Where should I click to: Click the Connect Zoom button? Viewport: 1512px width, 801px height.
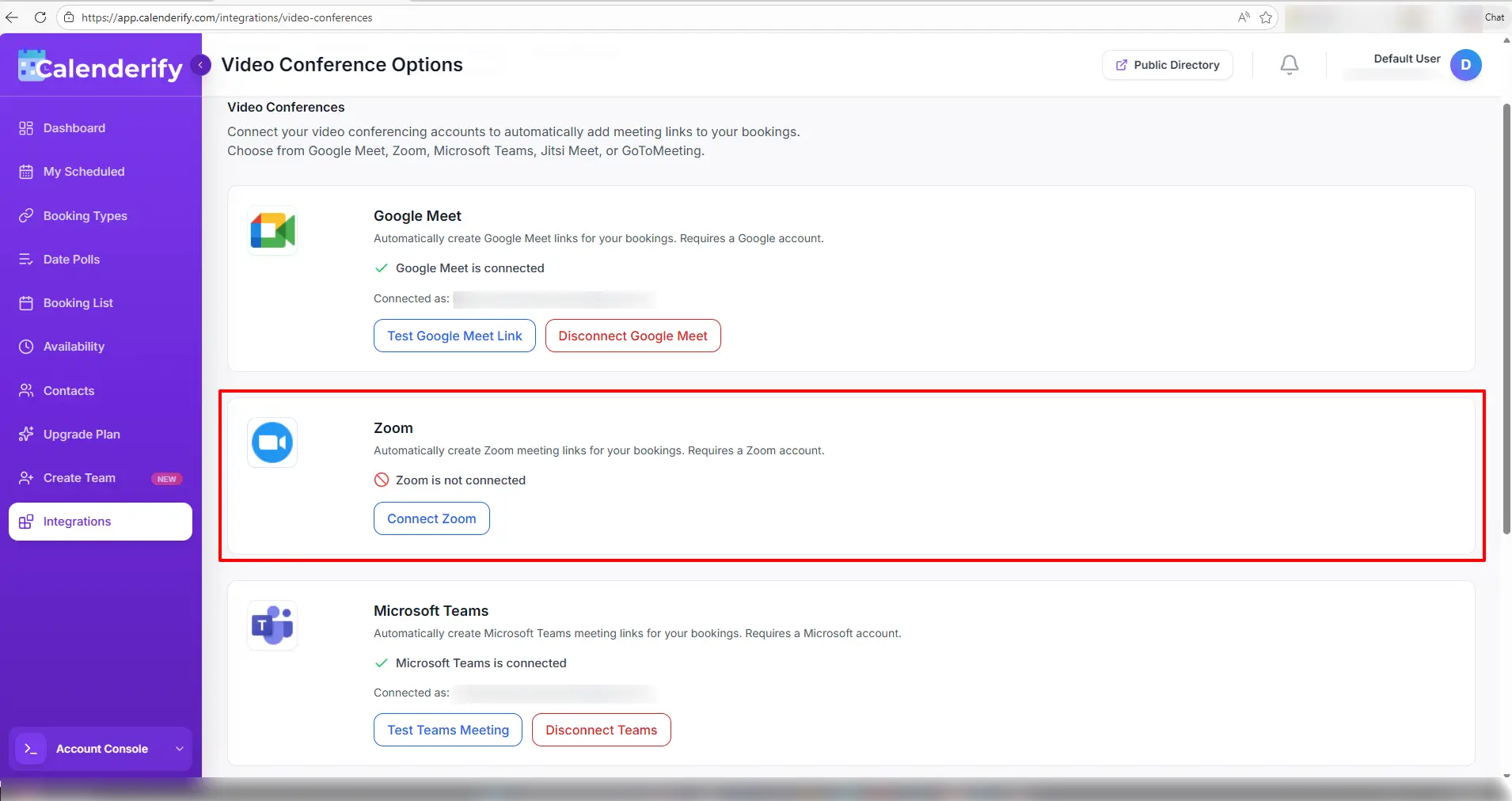pos(431,518)
